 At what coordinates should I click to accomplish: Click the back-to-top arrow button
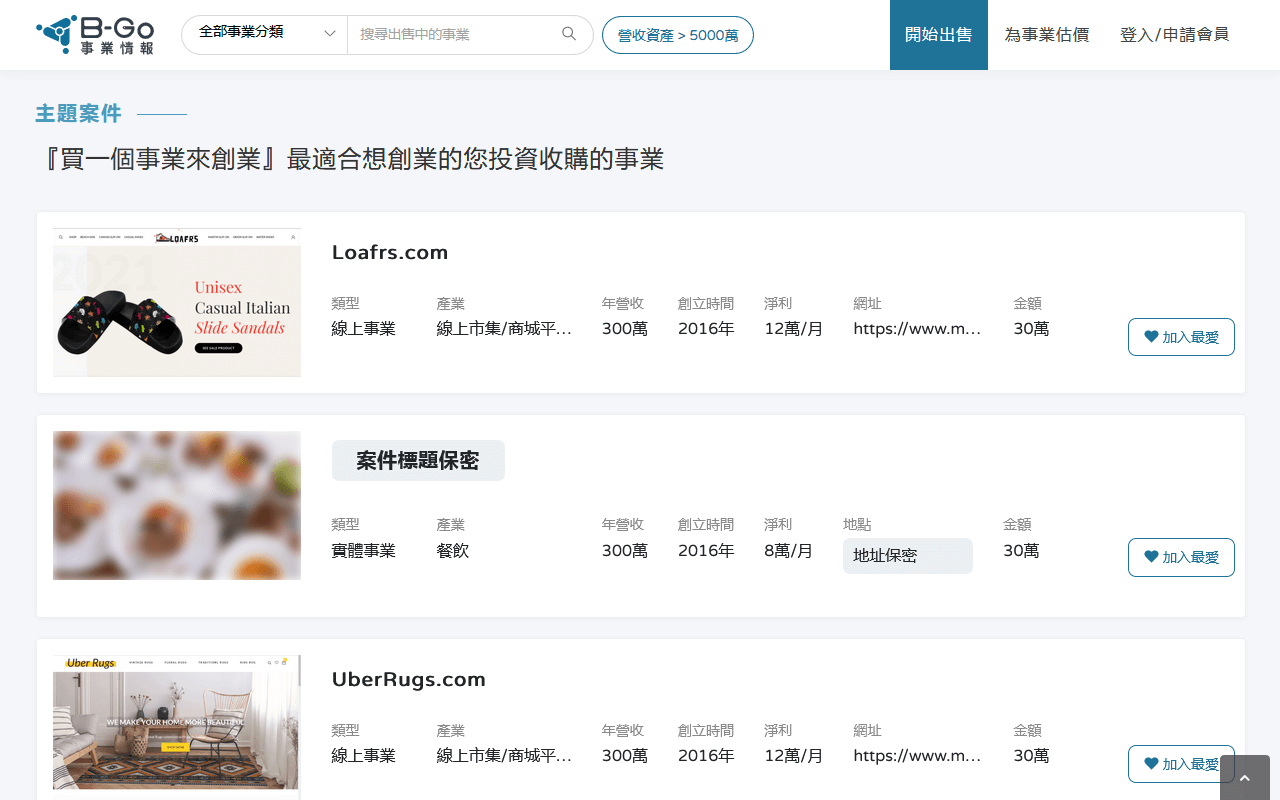[1245, 778]
